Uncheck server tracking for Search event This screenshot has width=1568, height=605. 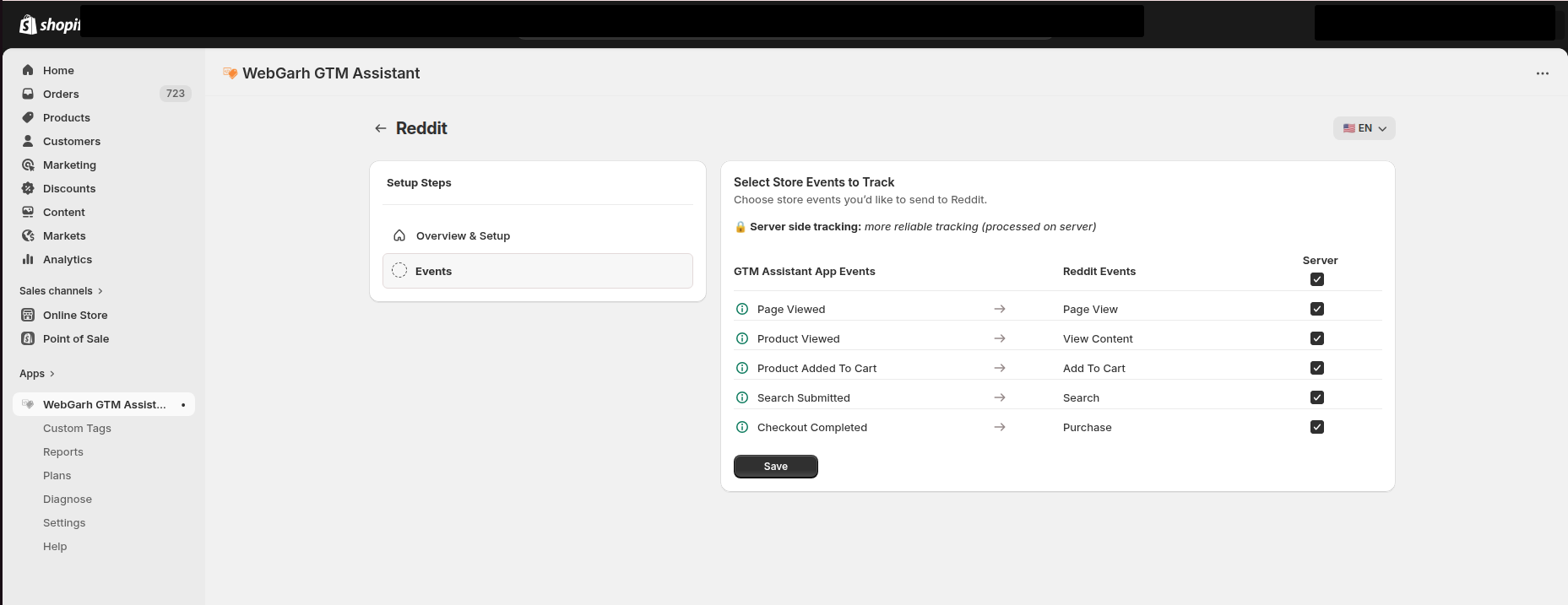pyautogui.click(x=1317, y=397)
